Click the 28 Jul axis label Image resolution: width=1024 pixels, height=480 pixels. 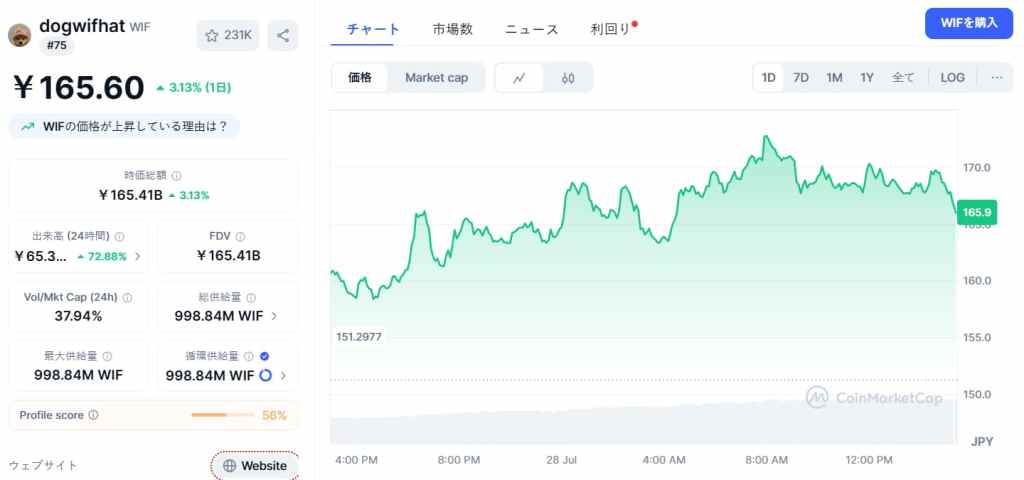561,460
